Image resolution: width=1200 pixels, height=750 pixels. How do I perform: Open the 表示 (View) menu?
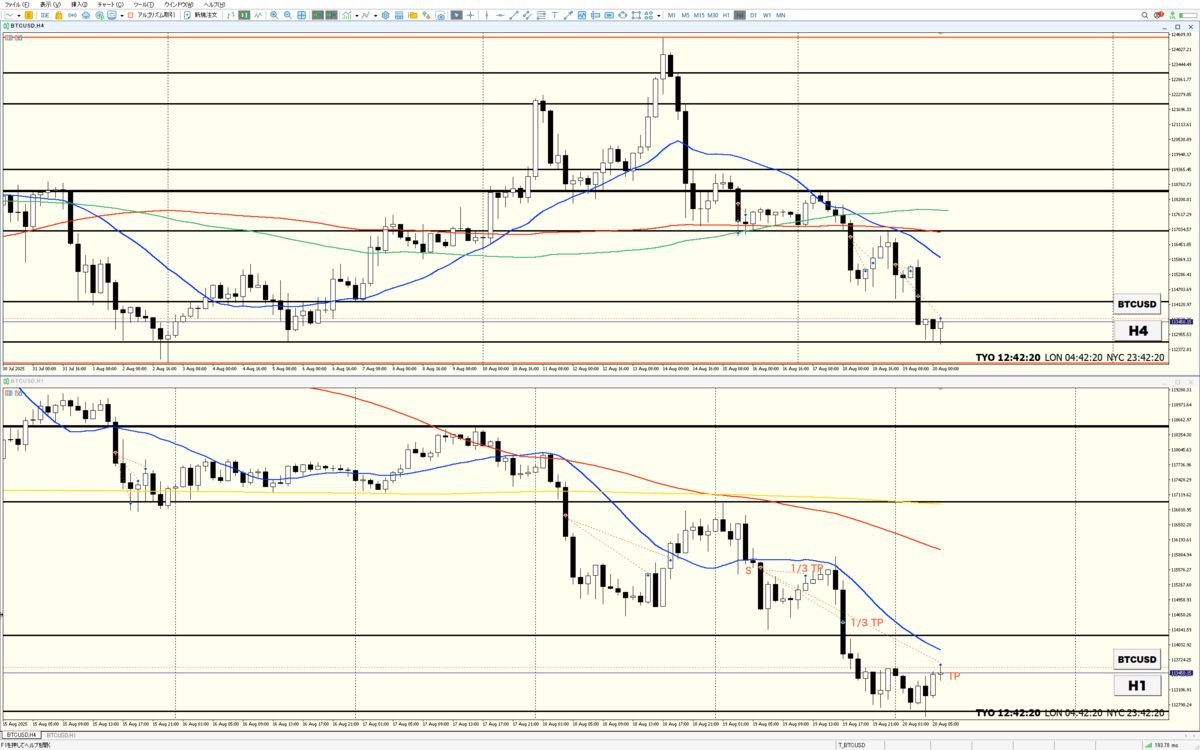point(50,4)
